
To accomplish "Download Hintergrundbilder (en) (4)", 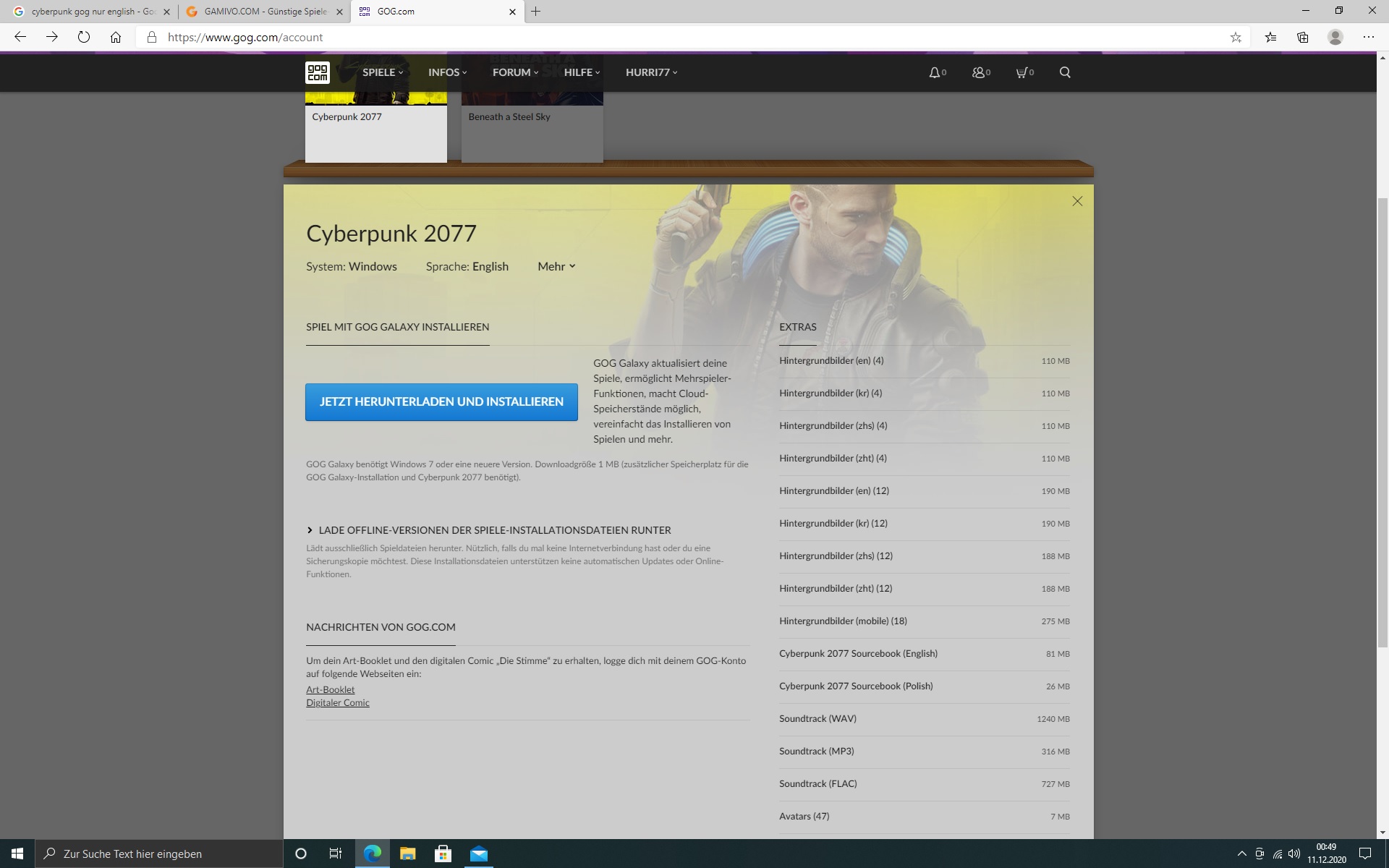I will (x=925, y=361).
